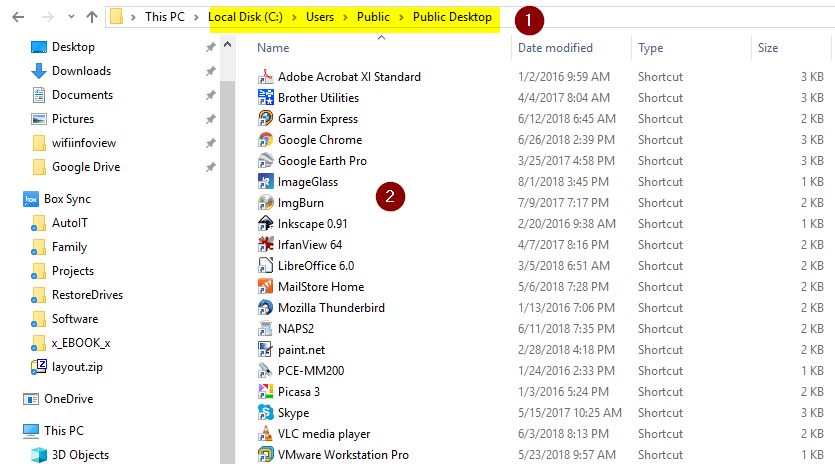Select the Picasa 3 shortcut icon

(x=265, y=392)
